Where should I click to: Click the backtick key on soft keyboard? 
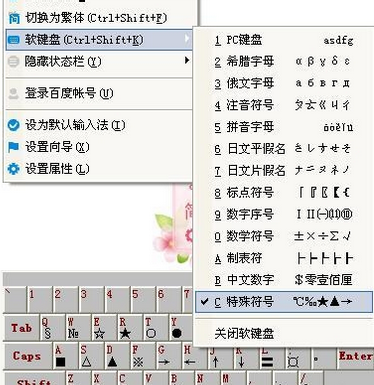(15, 300)
